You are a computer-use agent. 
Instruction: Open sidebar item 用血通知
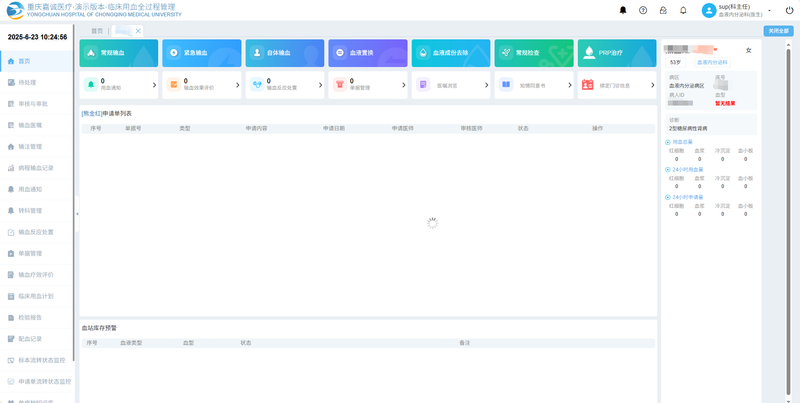coord(37,189)
